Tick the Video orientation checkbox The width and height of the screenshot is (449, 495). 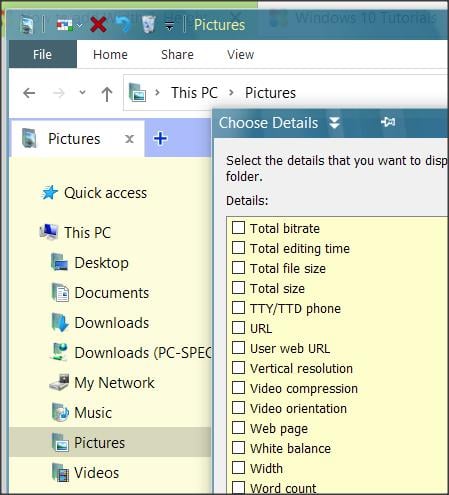(x=238, y=408)
